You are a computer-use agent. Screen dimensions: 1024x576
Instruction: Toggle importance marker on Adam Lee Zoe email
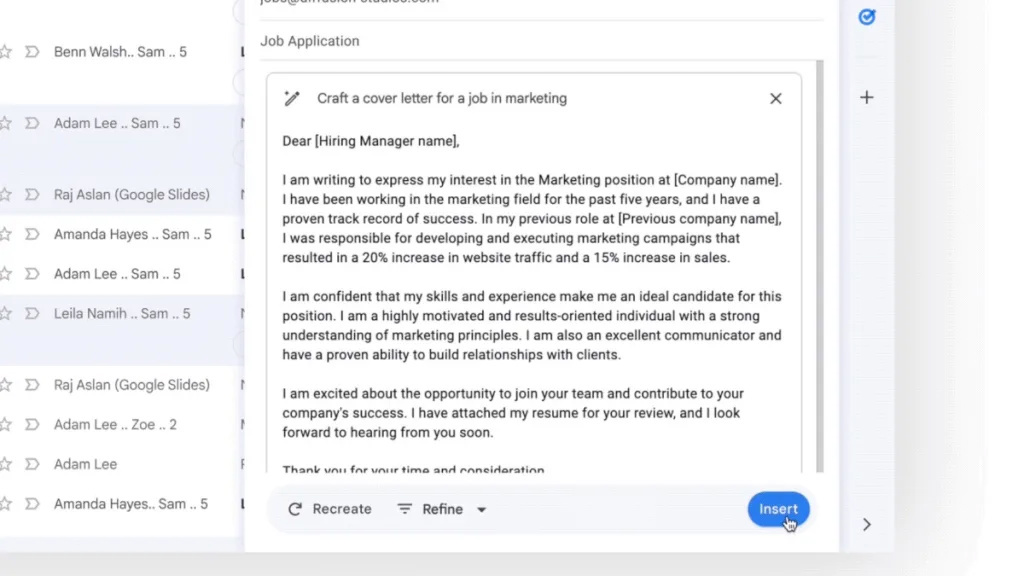[x=32, y=424]
